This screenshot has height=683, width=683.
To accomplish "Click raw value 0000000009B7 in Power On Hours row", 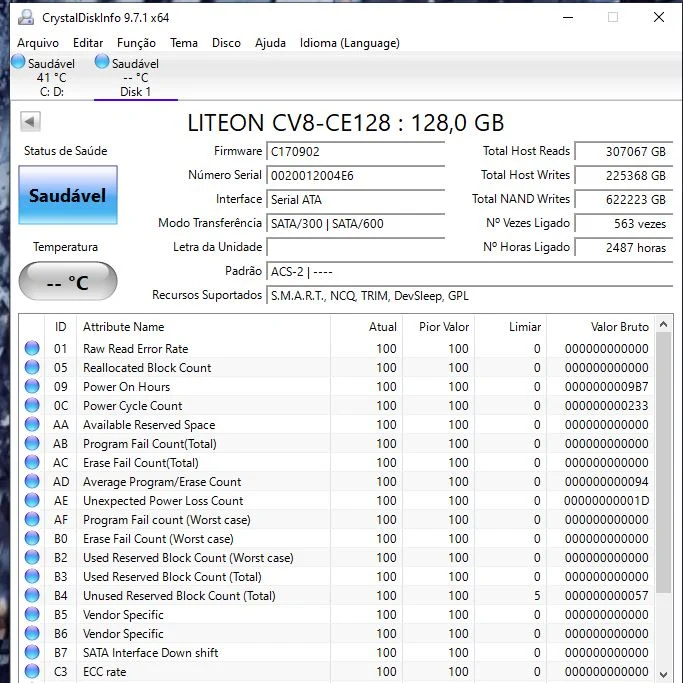I will 606,387.
